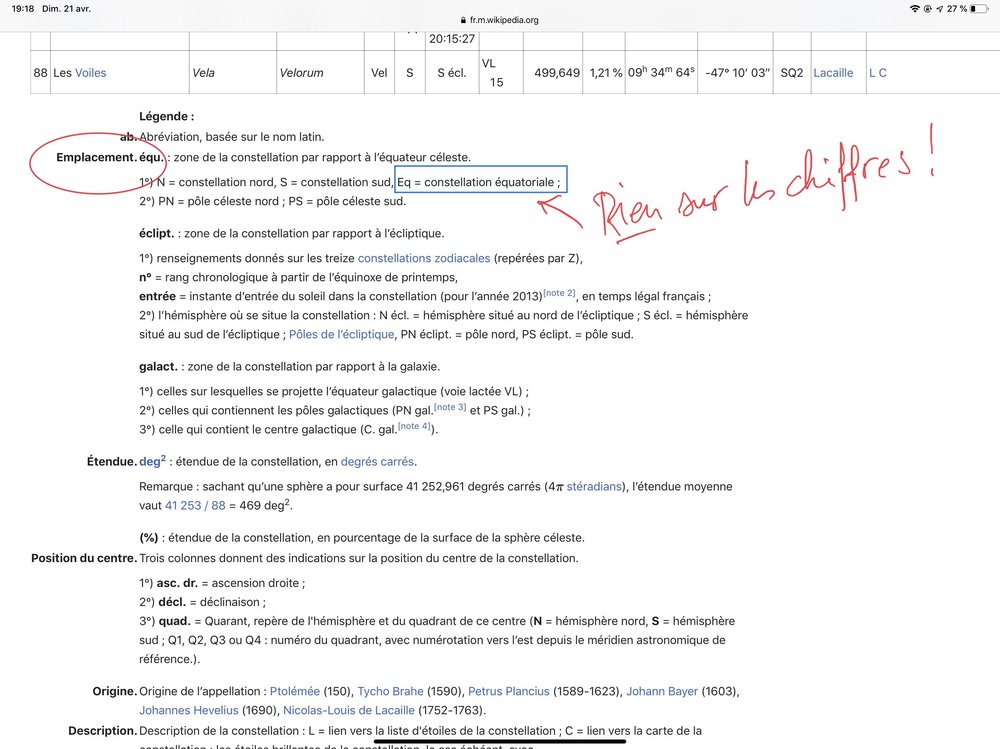Image resolution: width=1000 pixels, height=749 pixels.
Task: Open the stéradians link
Action: (x=595, y=485)
